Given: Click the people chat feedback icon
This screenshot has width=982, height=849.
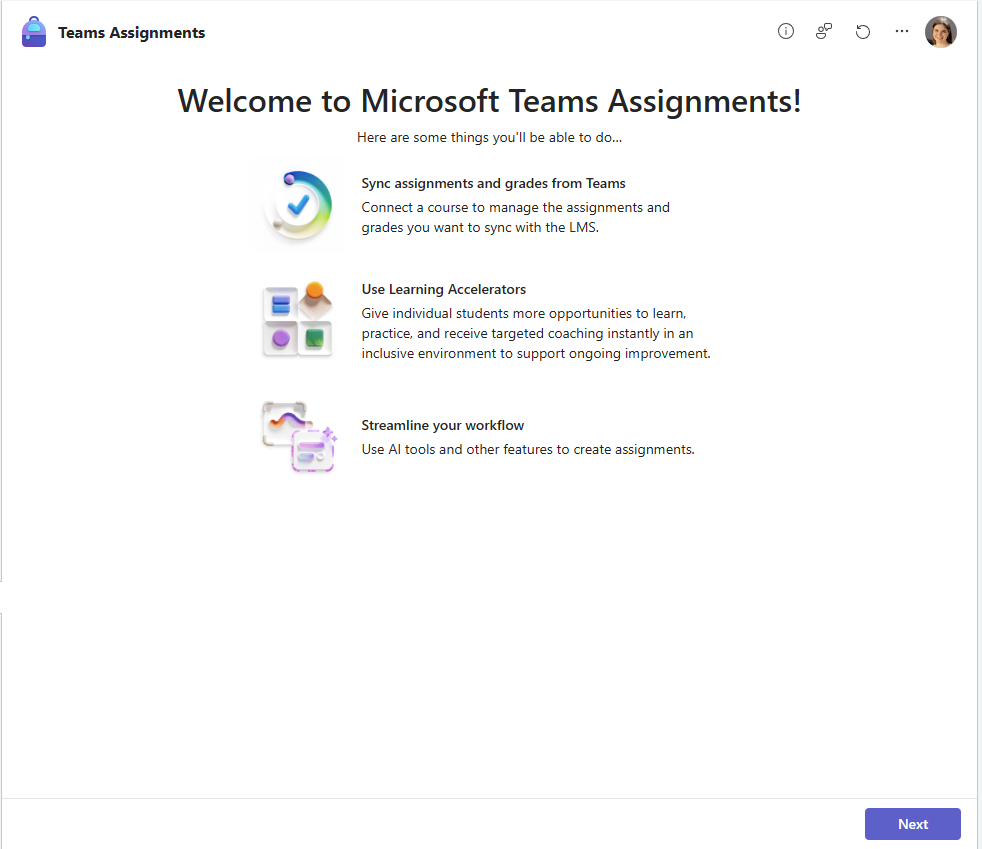Looking at the screenshot, I should (824, 31).
